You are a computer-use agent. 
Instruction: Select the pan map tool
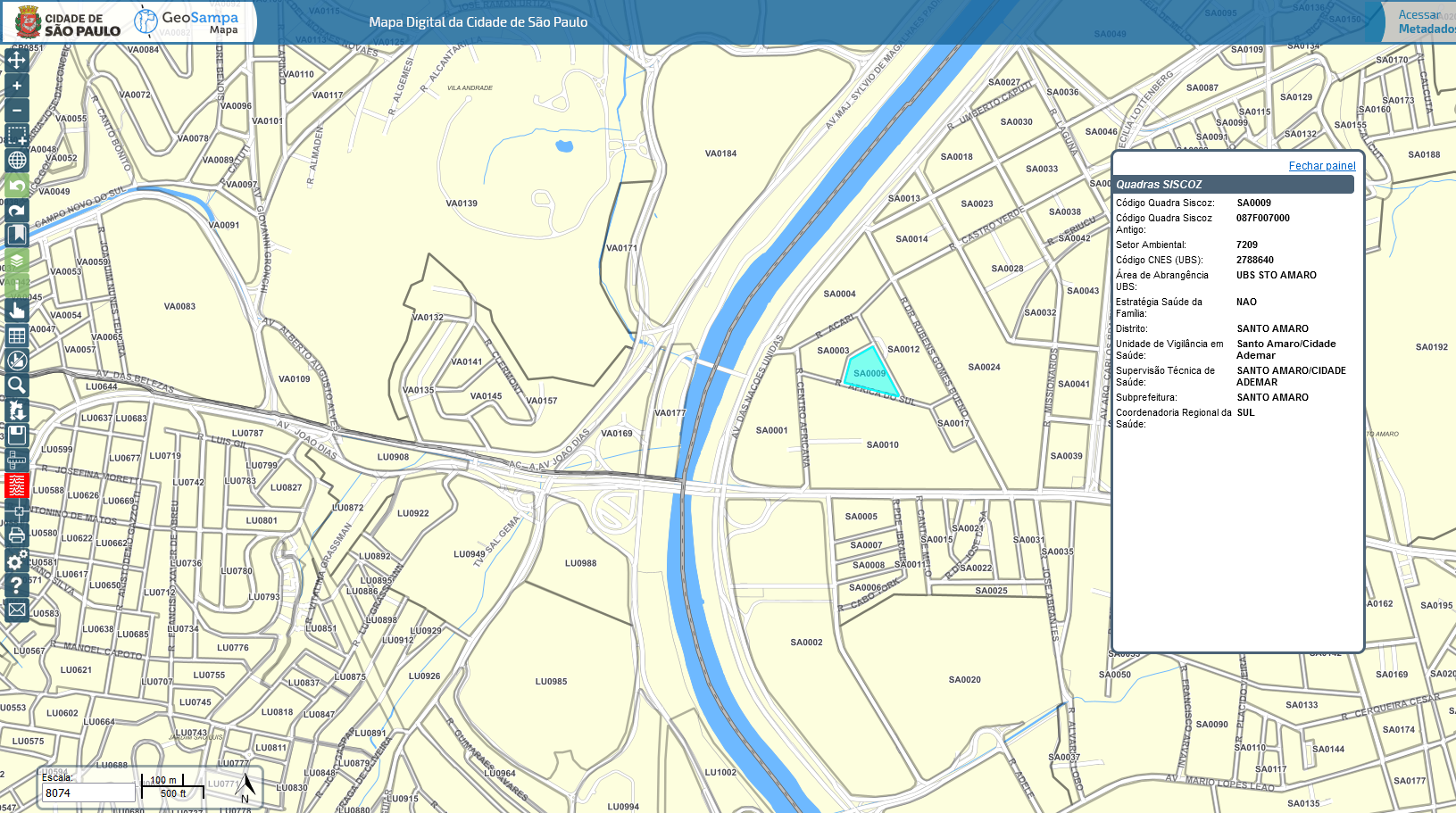(x=17, y=61)
